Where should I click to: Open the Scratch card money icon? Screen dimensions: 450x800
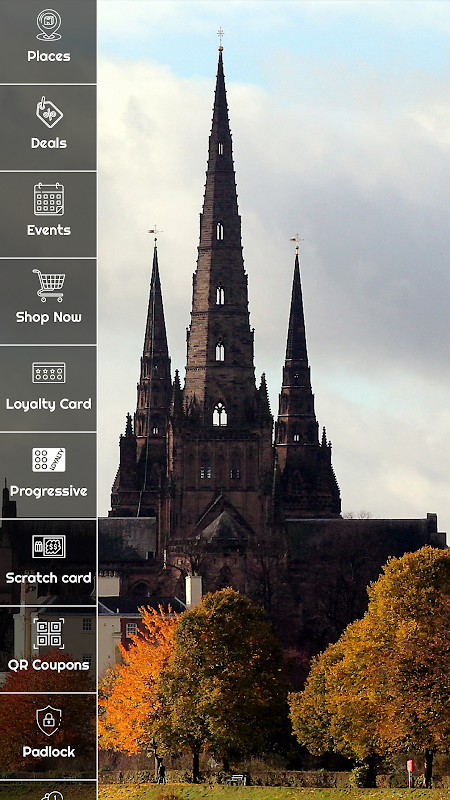click(48, 546)
